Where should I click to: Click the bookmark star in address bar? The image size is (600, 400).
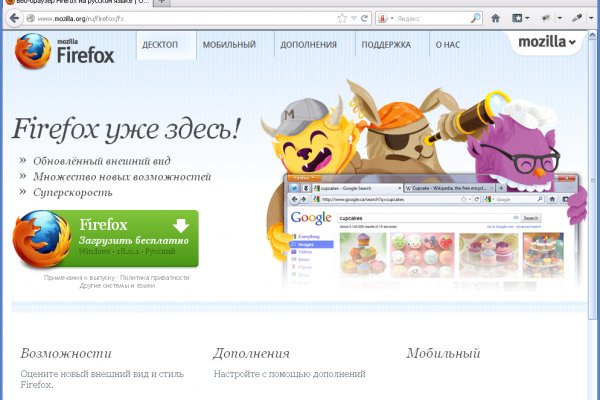342,18
